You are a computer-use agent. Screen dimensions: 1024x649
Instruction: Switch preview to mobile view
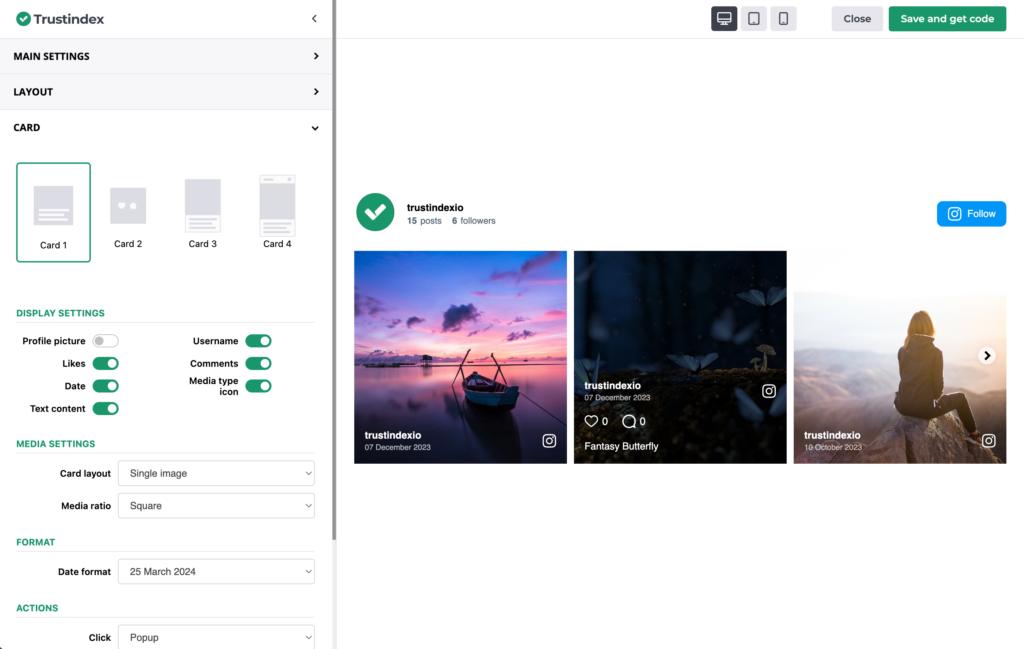783,18
